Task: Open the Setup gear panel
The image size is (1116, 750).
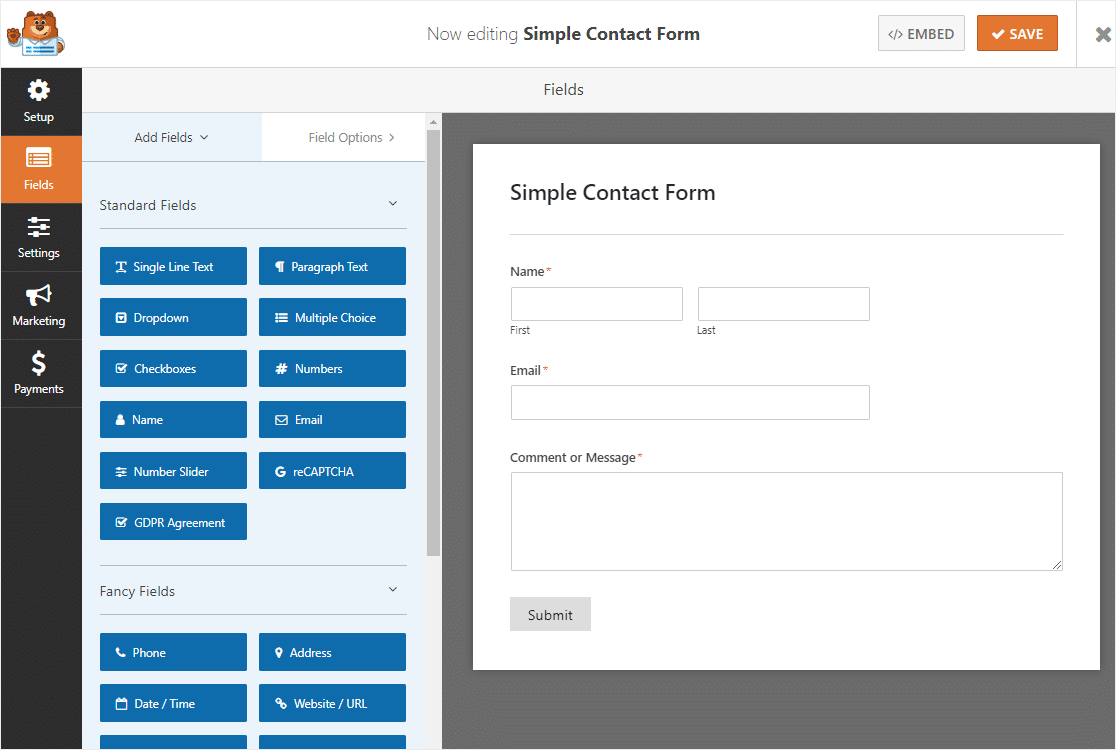Action: [x=41, y=102]
